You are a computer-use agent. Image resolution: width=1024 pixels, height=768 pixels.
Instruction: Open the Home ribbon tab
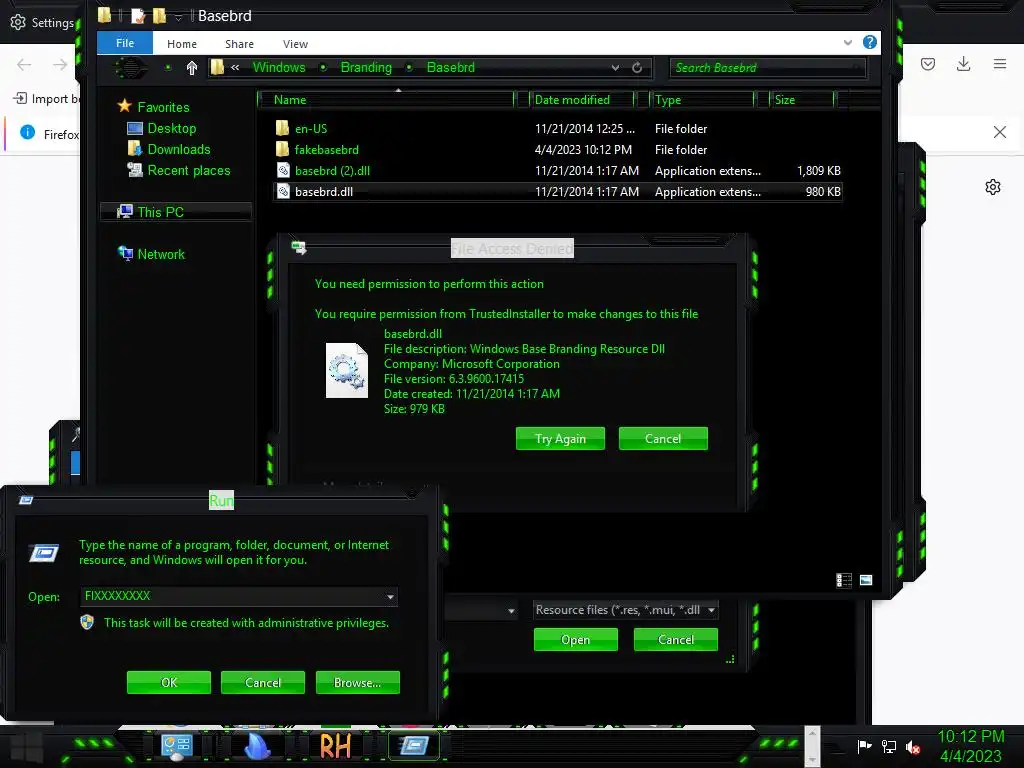pyautogui.click(x=182, y=44)
